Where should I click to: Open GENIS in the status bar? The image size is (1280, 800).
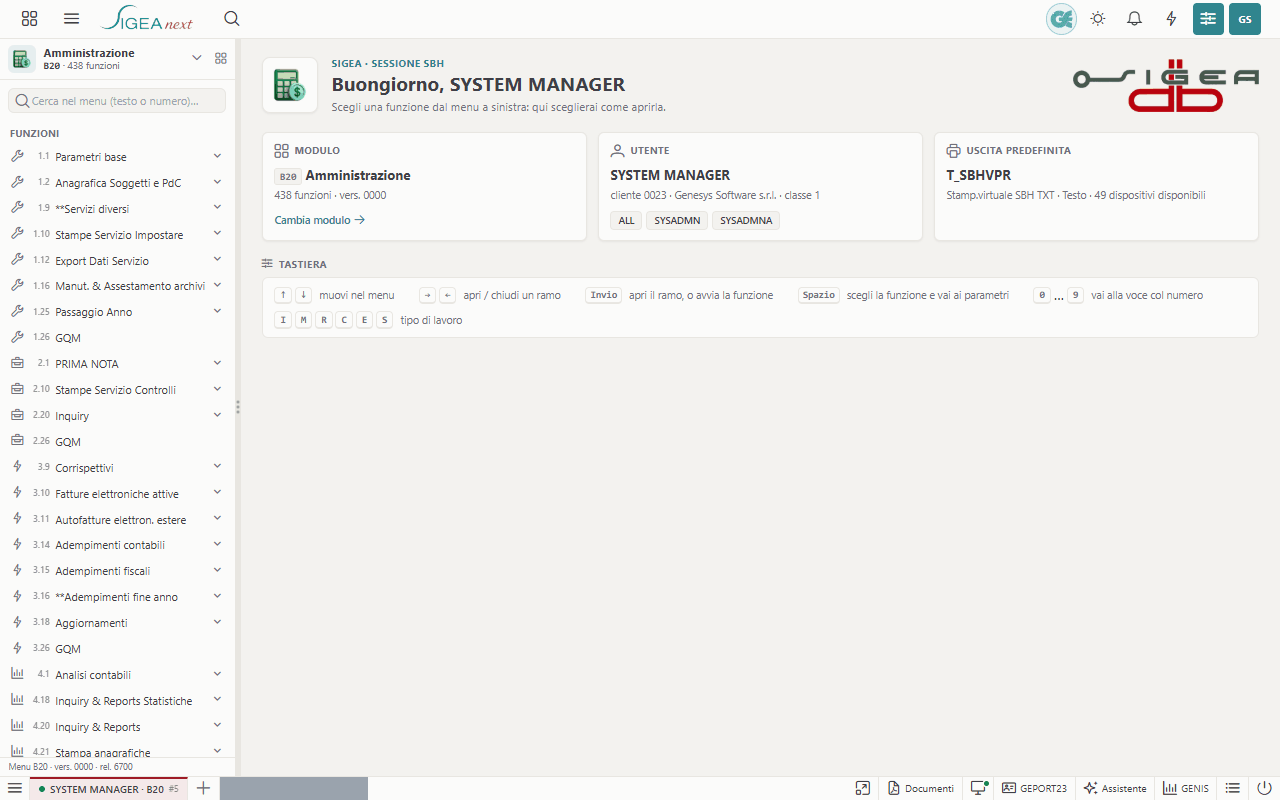coord(1186,789)
